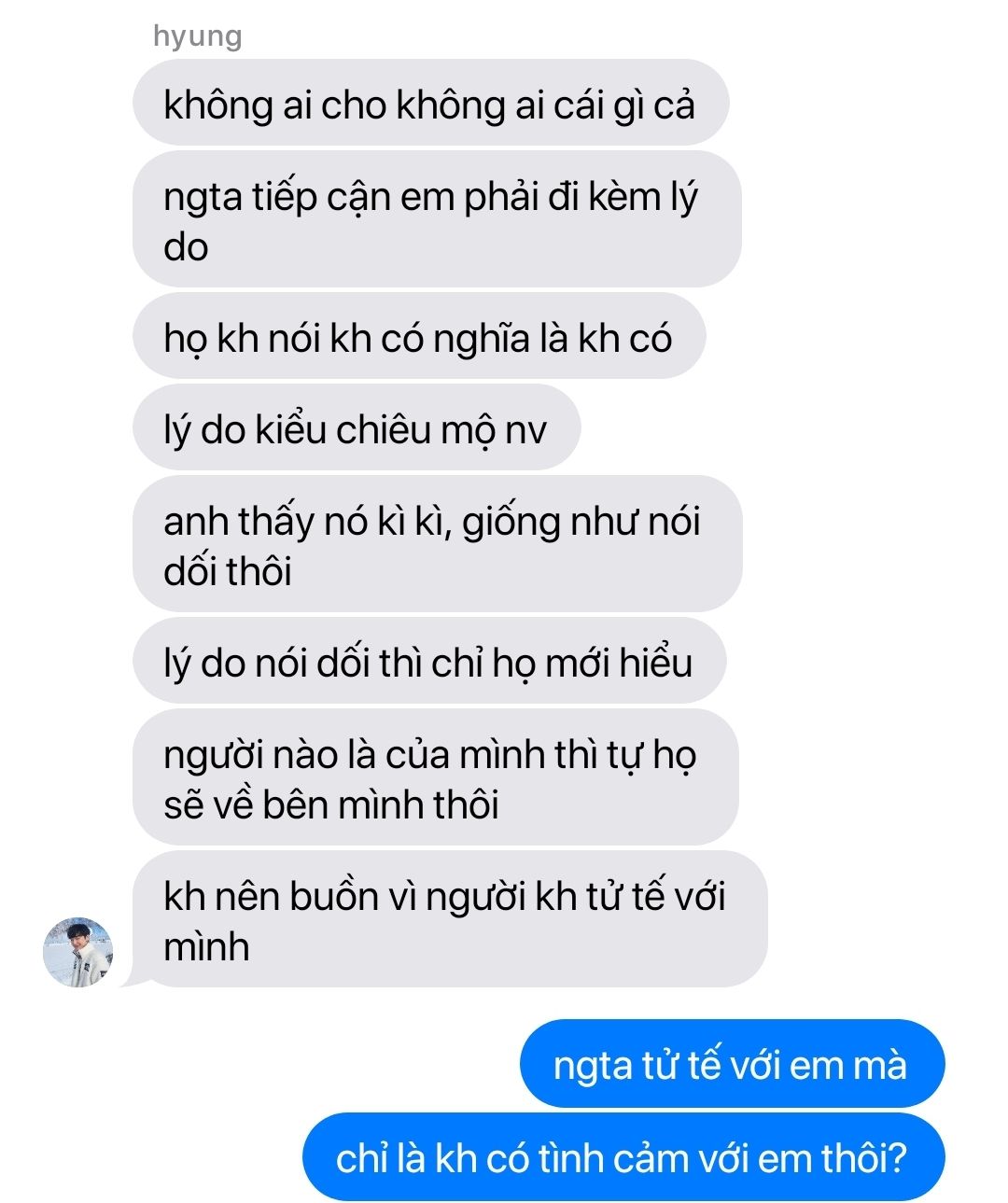The height and width of the screenshot is (1203, 1008).
Task: Select message 'không ai cho không ai cái gì cả'
Action: click(430, 103)
